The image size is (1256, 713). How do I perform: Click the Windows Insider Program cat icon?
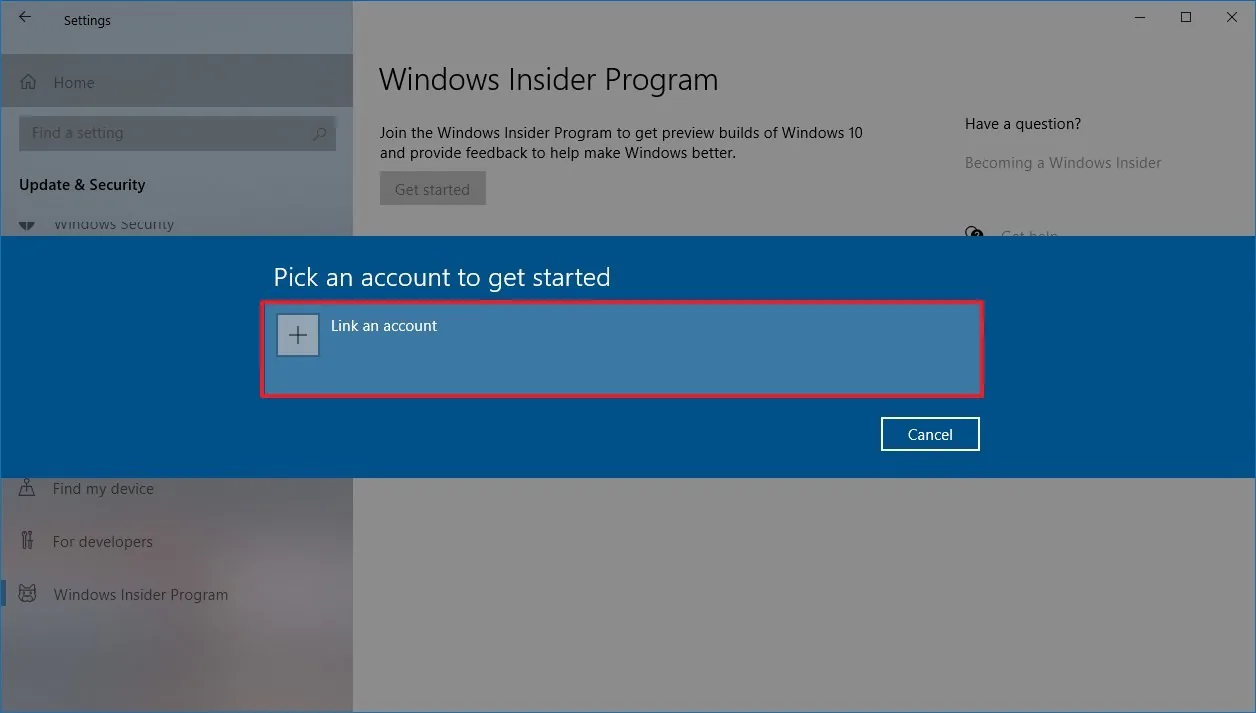click(29, 594)
